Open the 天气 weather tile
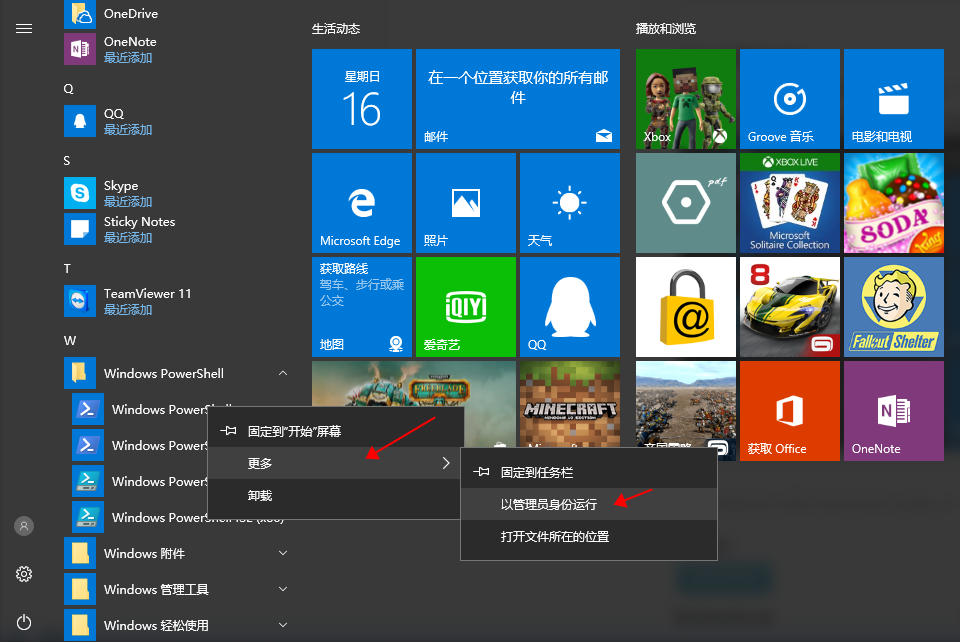Screen dimensions: 960x642 click(570, 203)
